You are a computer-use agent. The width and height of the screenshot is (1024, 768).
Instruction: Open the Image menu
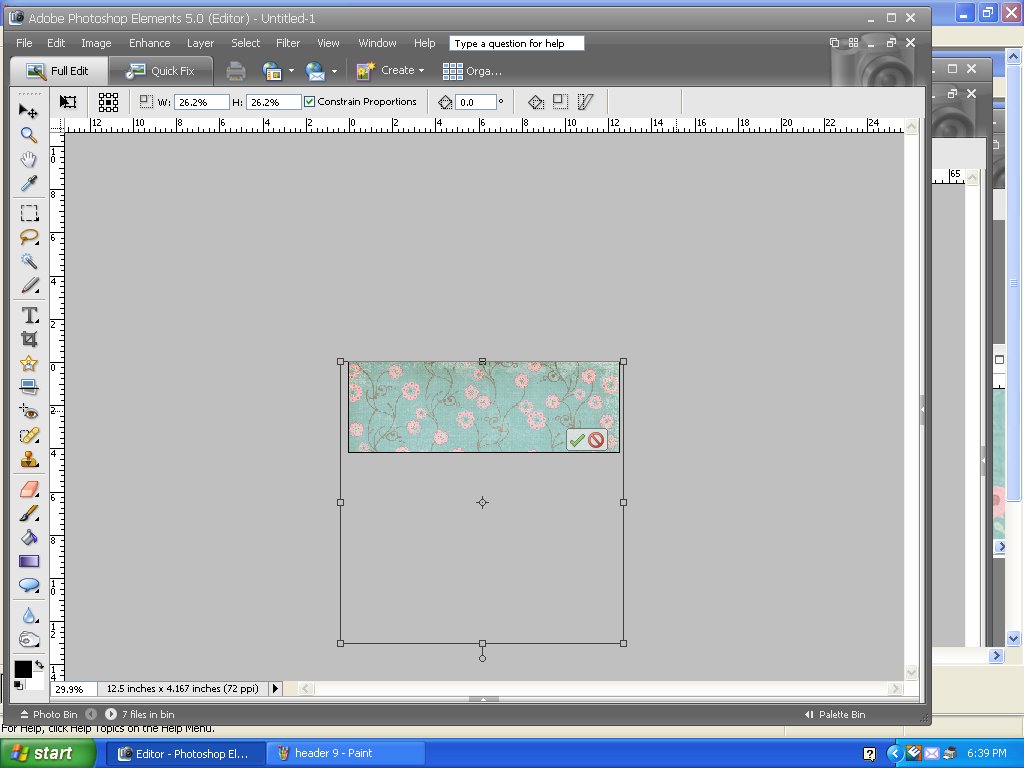(96, 43)
